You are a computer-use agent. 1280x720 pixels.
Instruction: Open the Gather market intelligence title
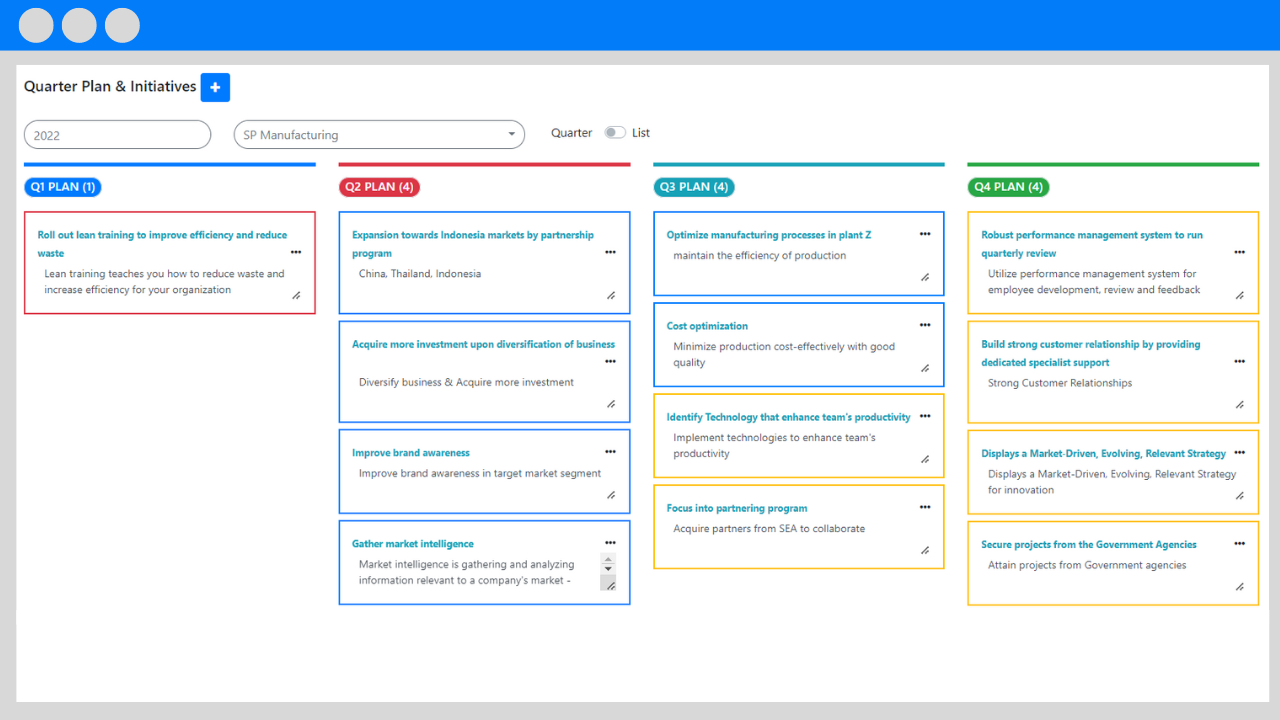tap(413, 544)
